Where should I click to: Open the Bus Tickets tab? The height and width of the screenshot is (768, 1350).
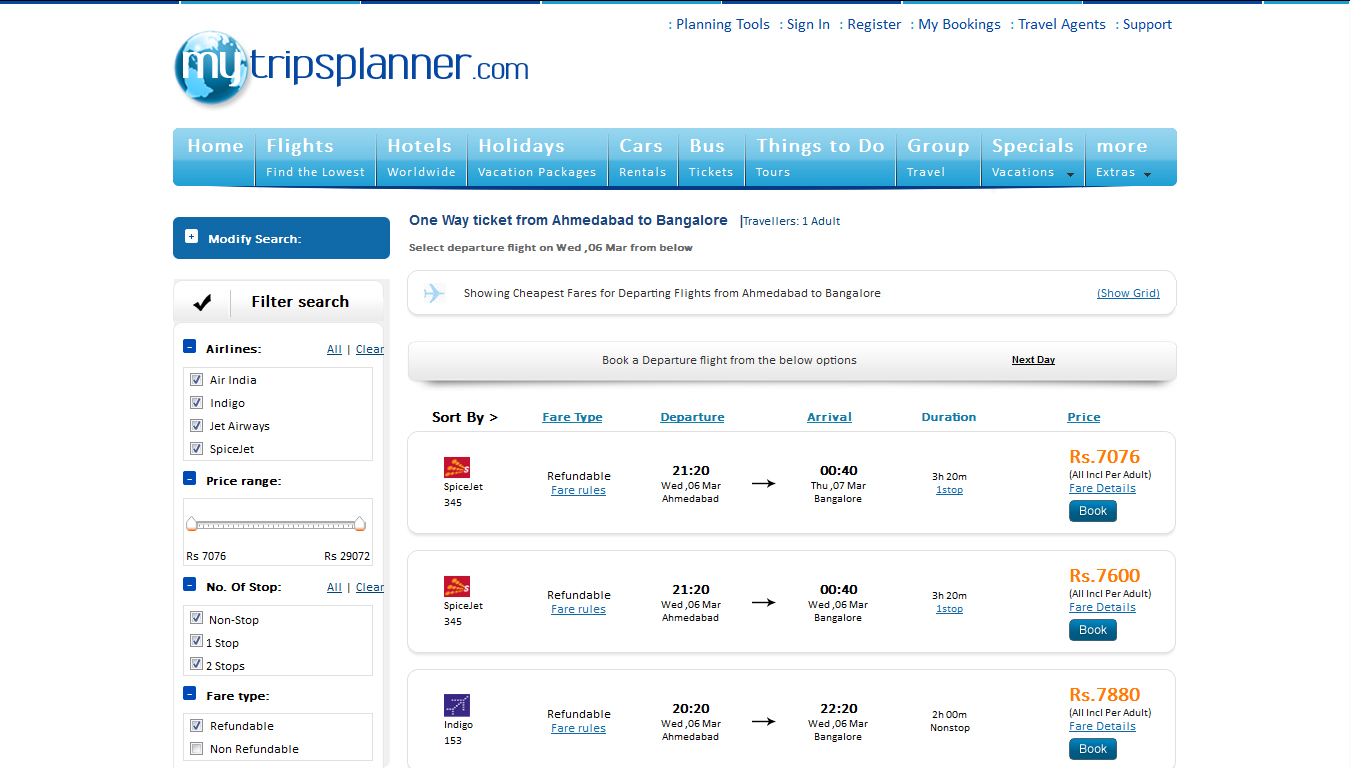[x=711, y=157]
